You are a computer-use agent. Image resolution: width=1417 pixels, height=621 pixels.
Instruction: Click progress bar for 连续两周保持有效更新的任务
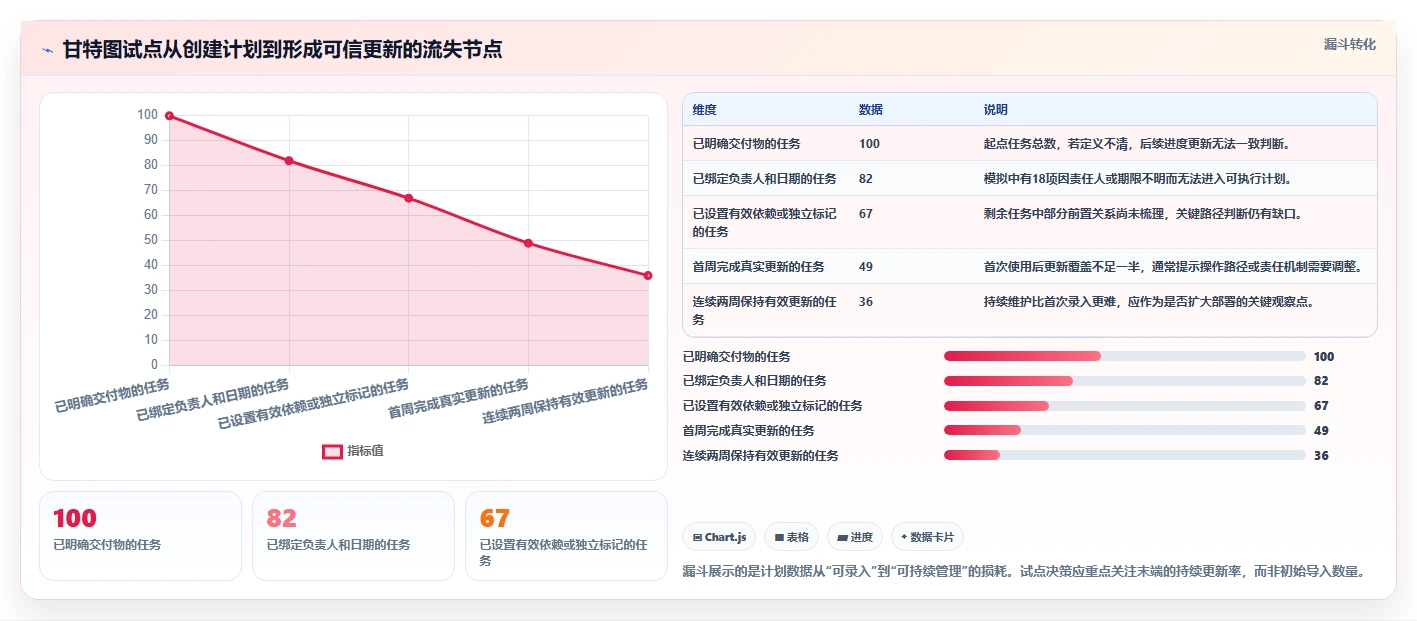click(x=1125, y=455)
